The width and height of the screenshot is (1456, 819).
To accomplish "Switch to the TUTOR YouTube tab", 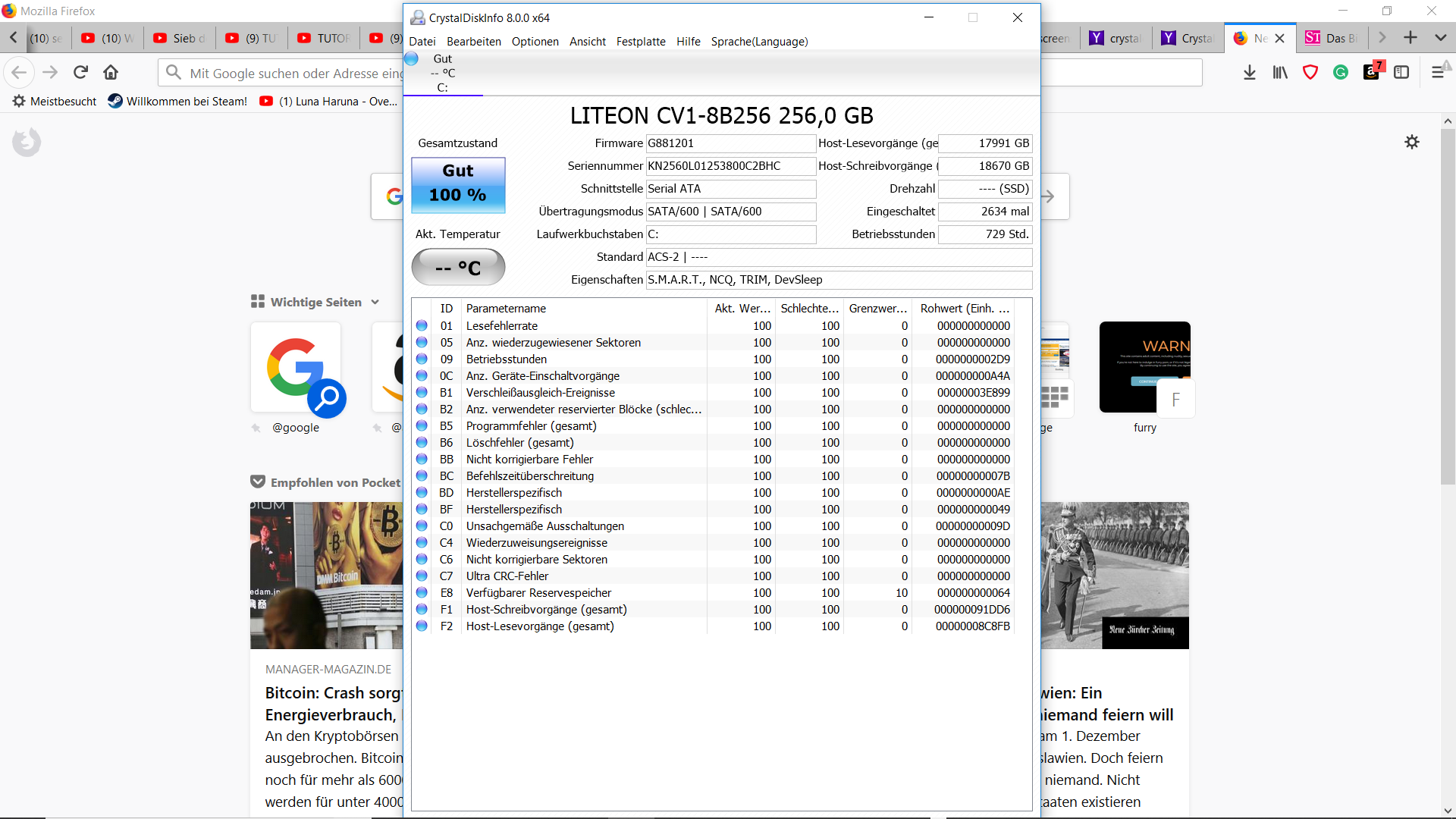I will (x=324, y=38).
